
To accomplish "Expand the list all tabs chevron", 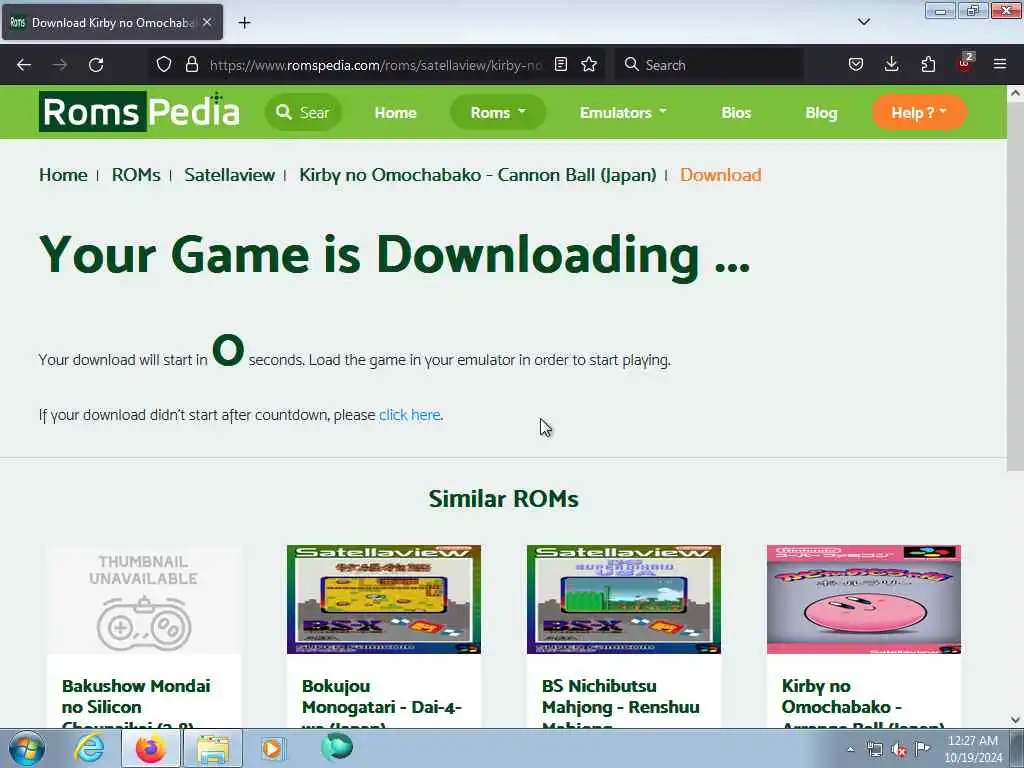I will tap(863, 22).
